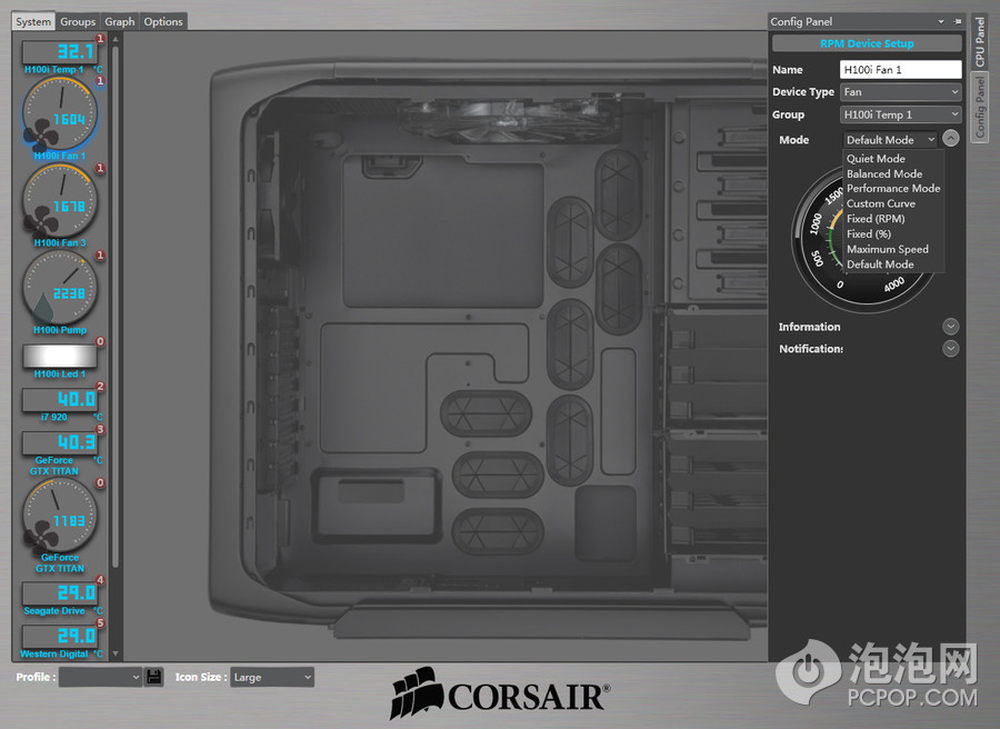Image resolution: width=1000 pixels, height=729 pixels.
Task: Click the device list scroll-down arrow
Action: point(115,653)
